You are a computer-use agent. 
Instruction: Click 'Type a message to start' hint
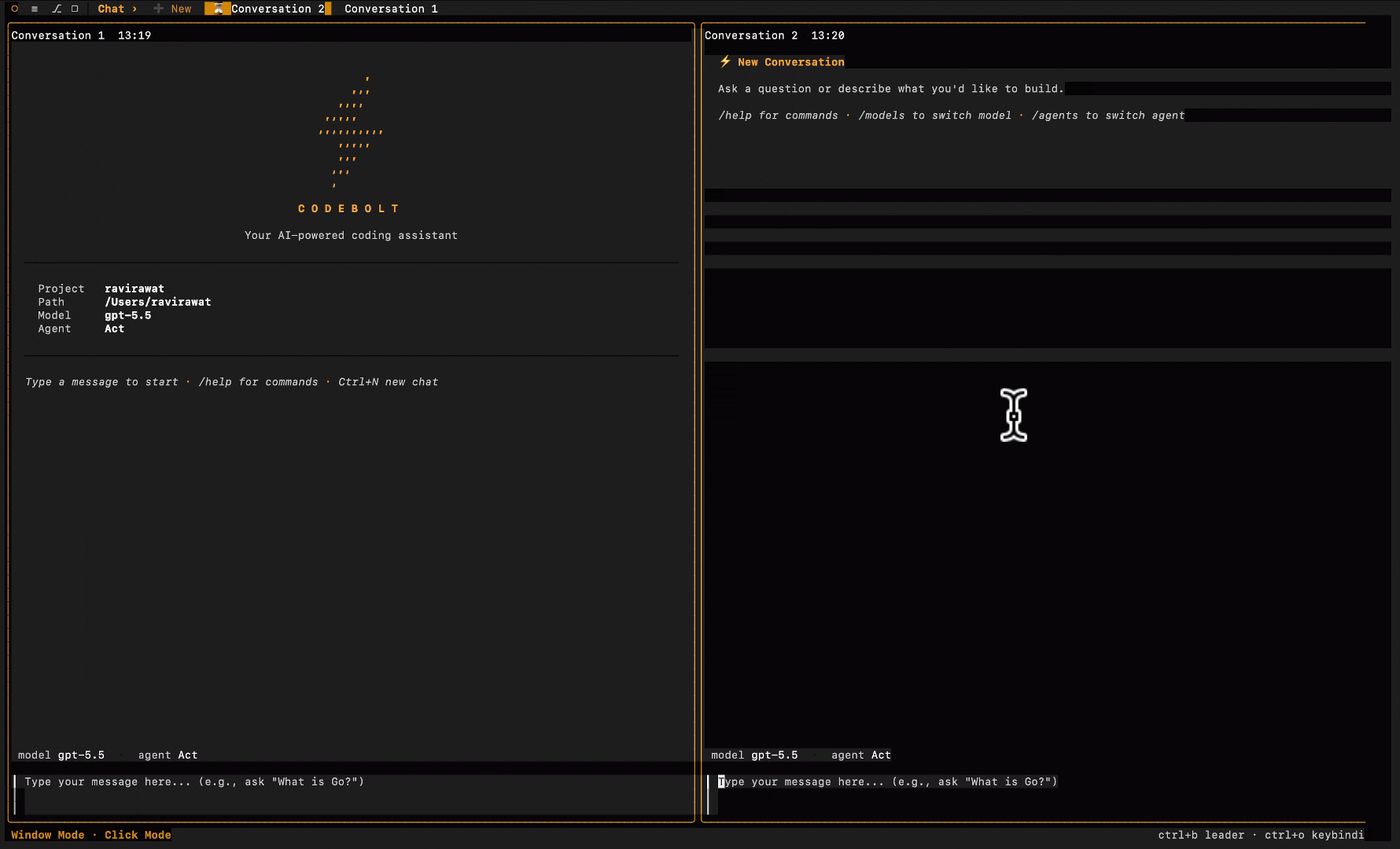point(101,382)
